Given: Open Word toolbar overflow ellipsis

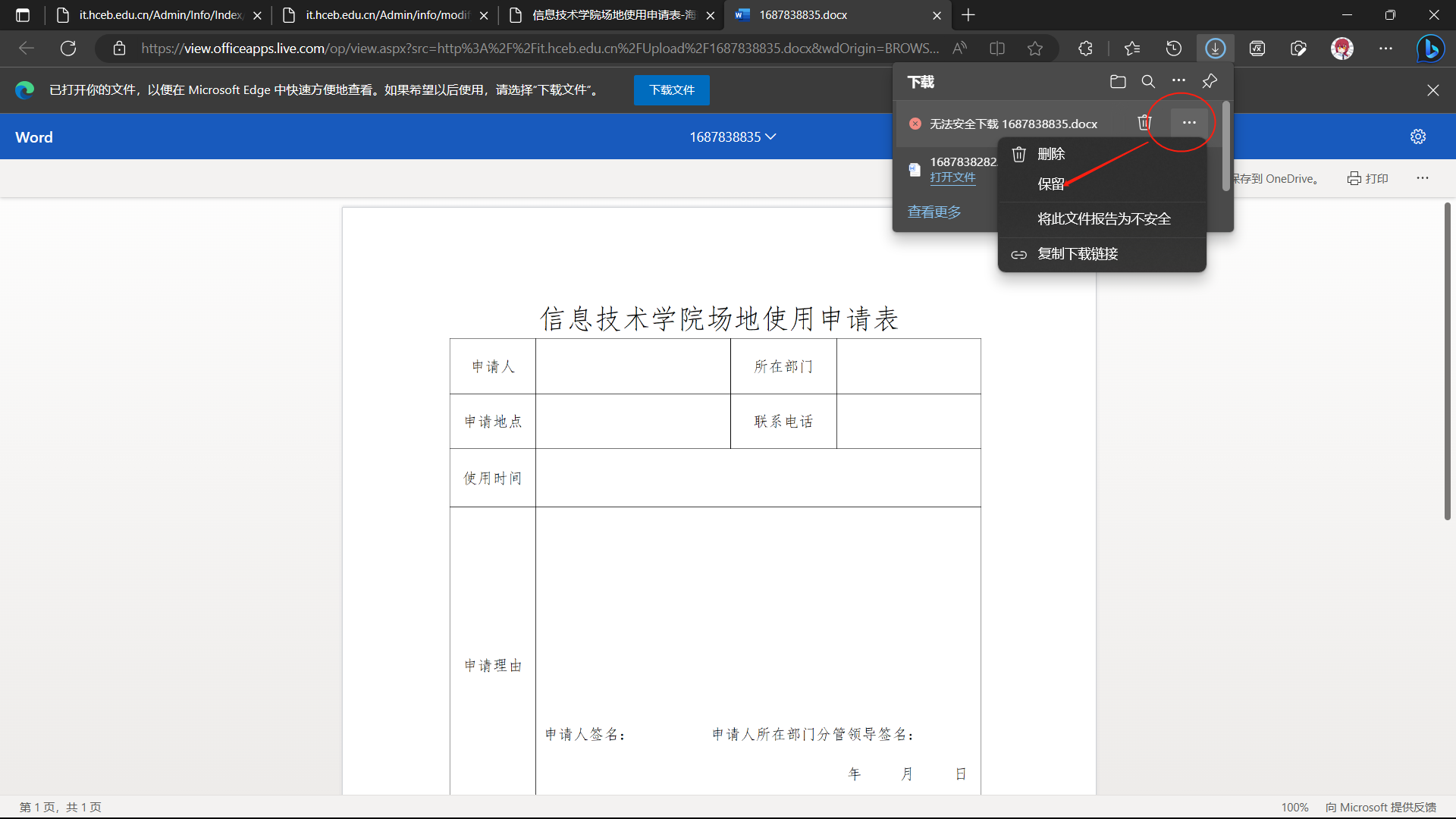Looking at the screenshot, I should 1422,178.
